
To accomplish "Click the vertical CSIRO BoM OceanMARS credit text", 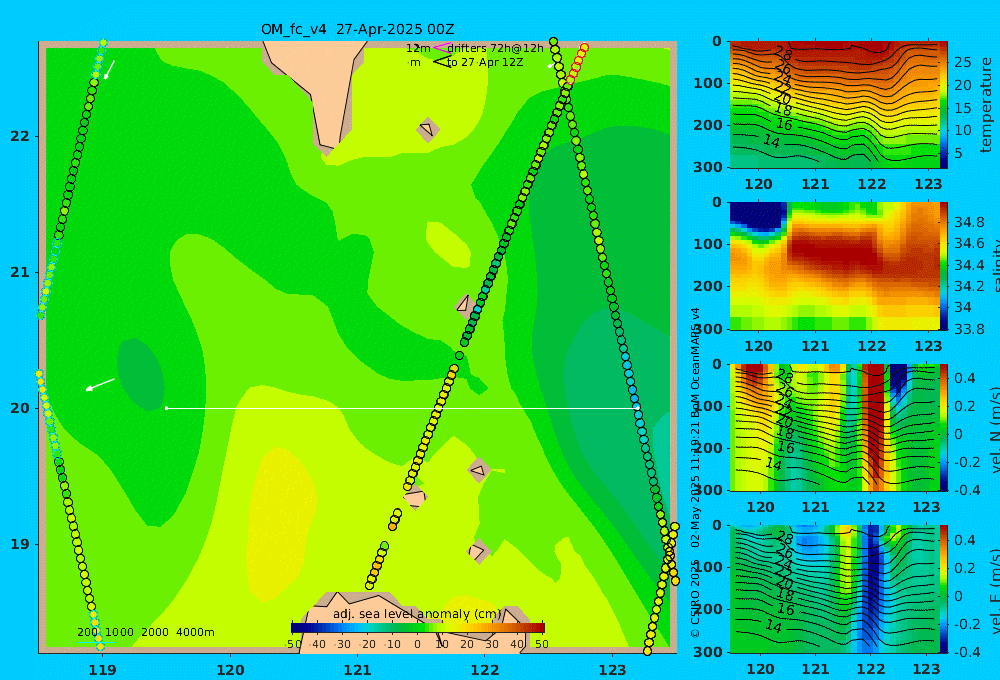I will [695, 472].
